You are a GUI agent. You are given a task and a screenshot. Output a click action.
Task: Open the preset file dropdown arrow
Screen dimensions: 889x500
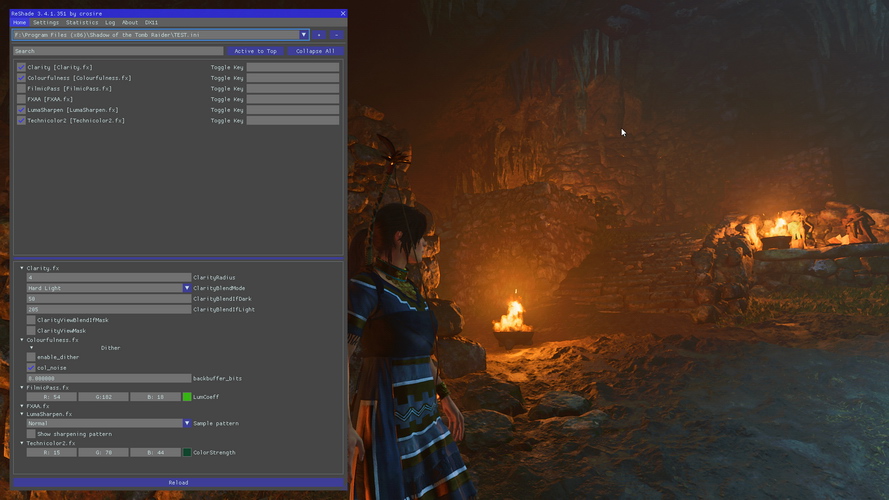click(x=304, y=35)
